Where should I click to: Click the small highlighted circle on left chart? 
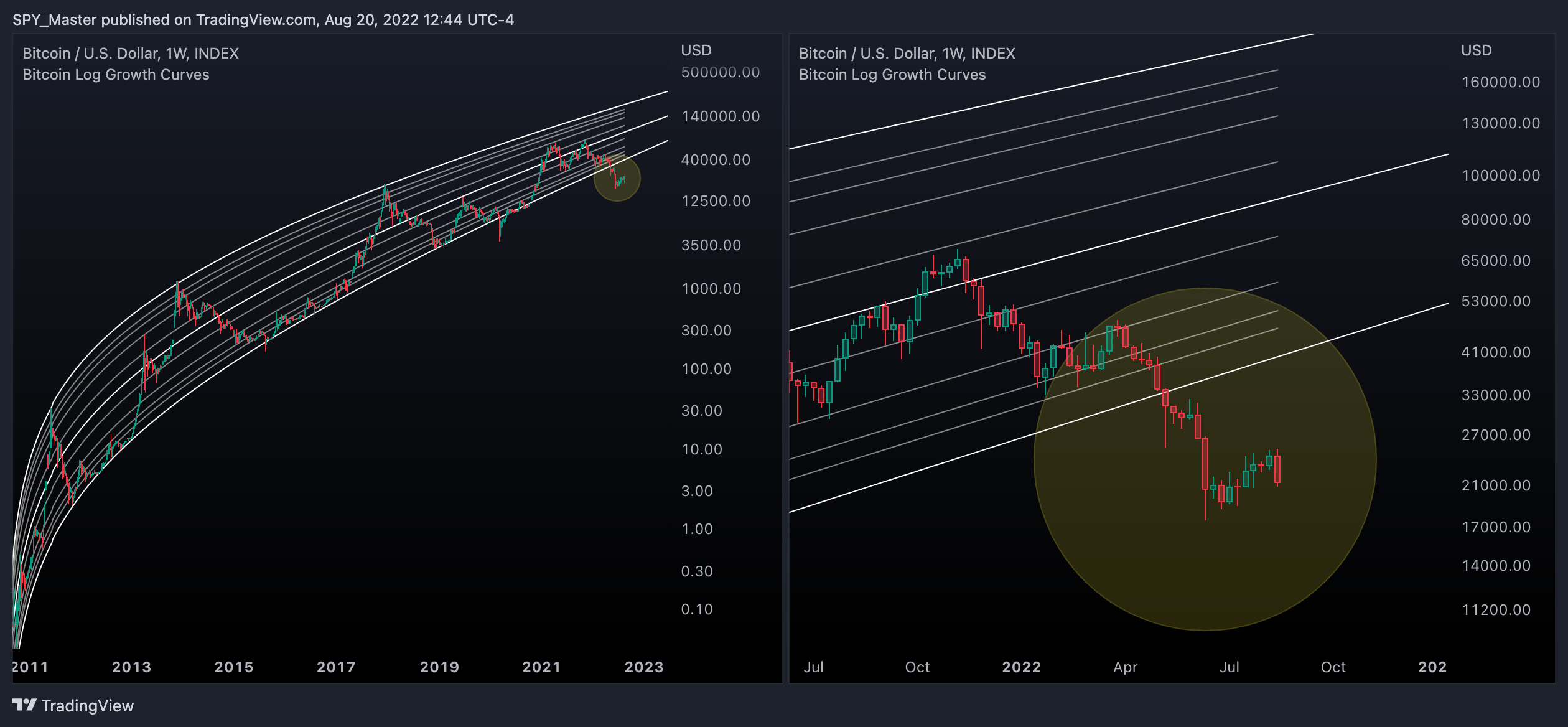[617, 178]
